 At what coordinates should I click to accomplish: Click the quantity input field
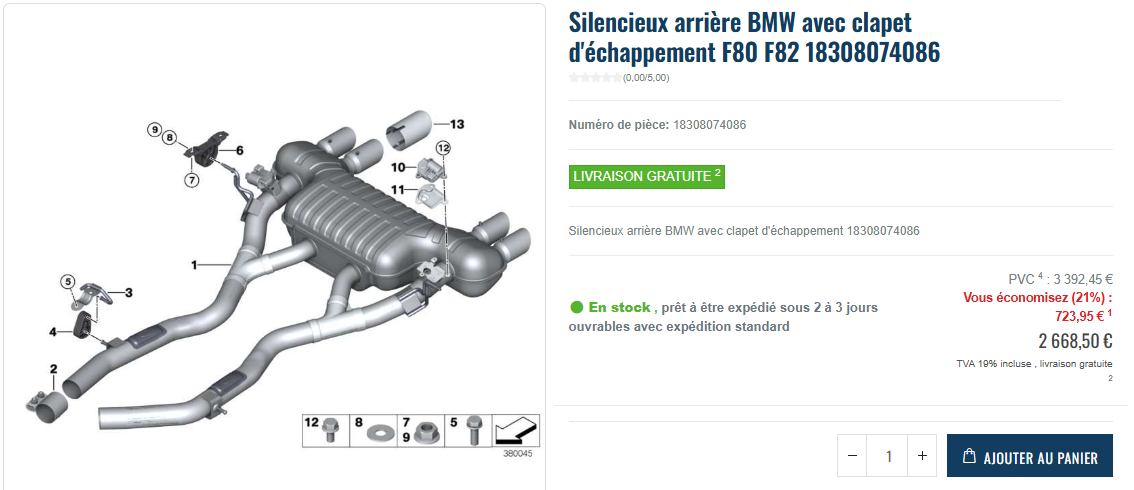pos(887,456)
